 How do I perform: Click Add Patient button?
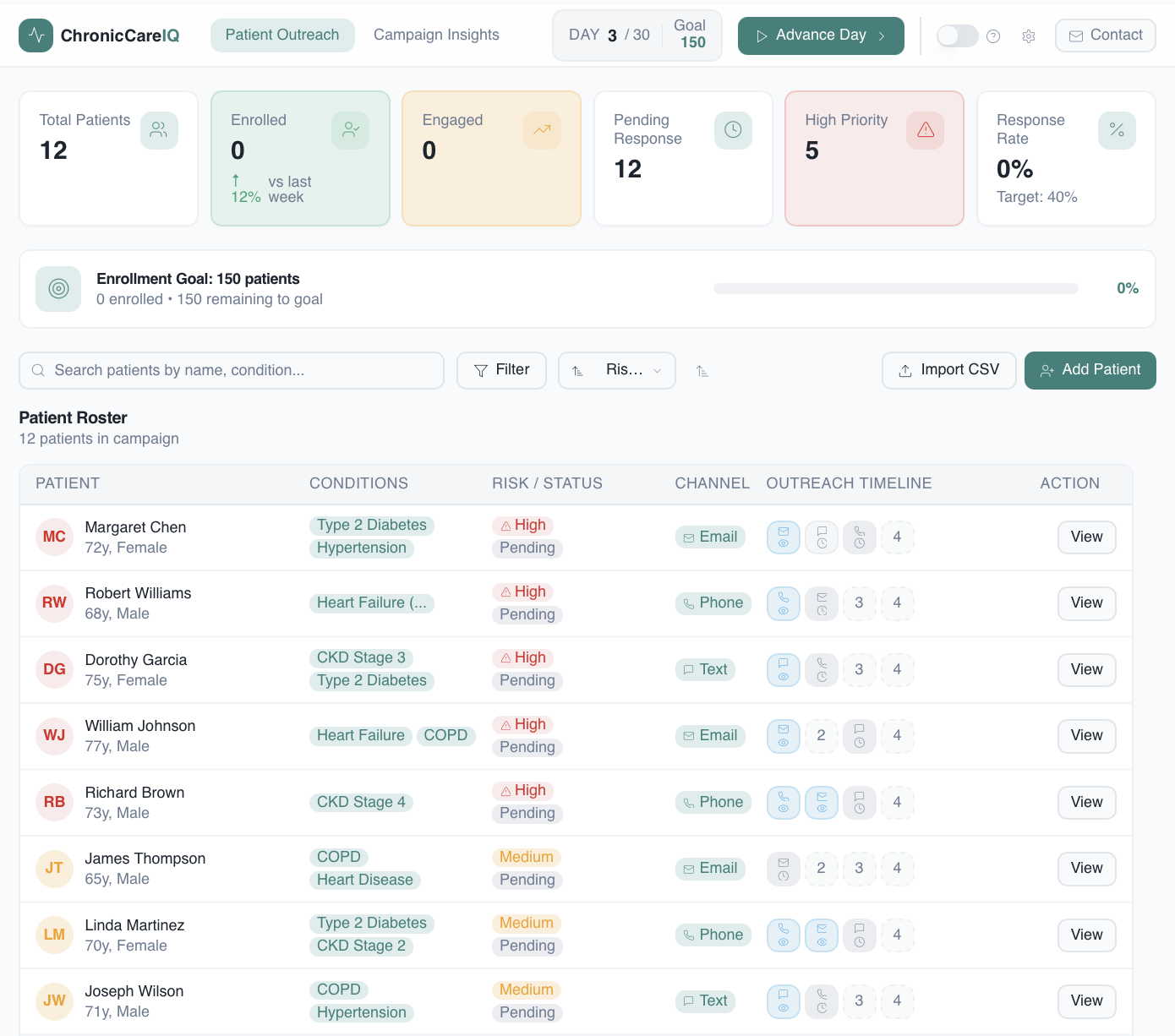(1090, 371)
